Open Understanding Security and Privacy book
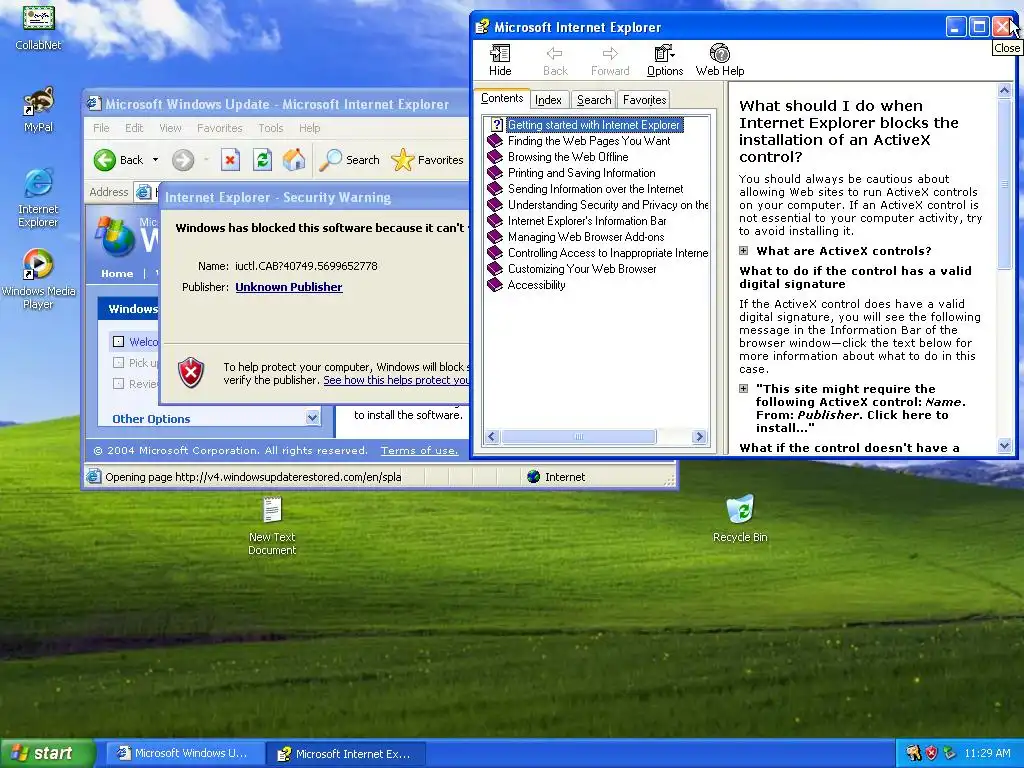 coord(598,205)
